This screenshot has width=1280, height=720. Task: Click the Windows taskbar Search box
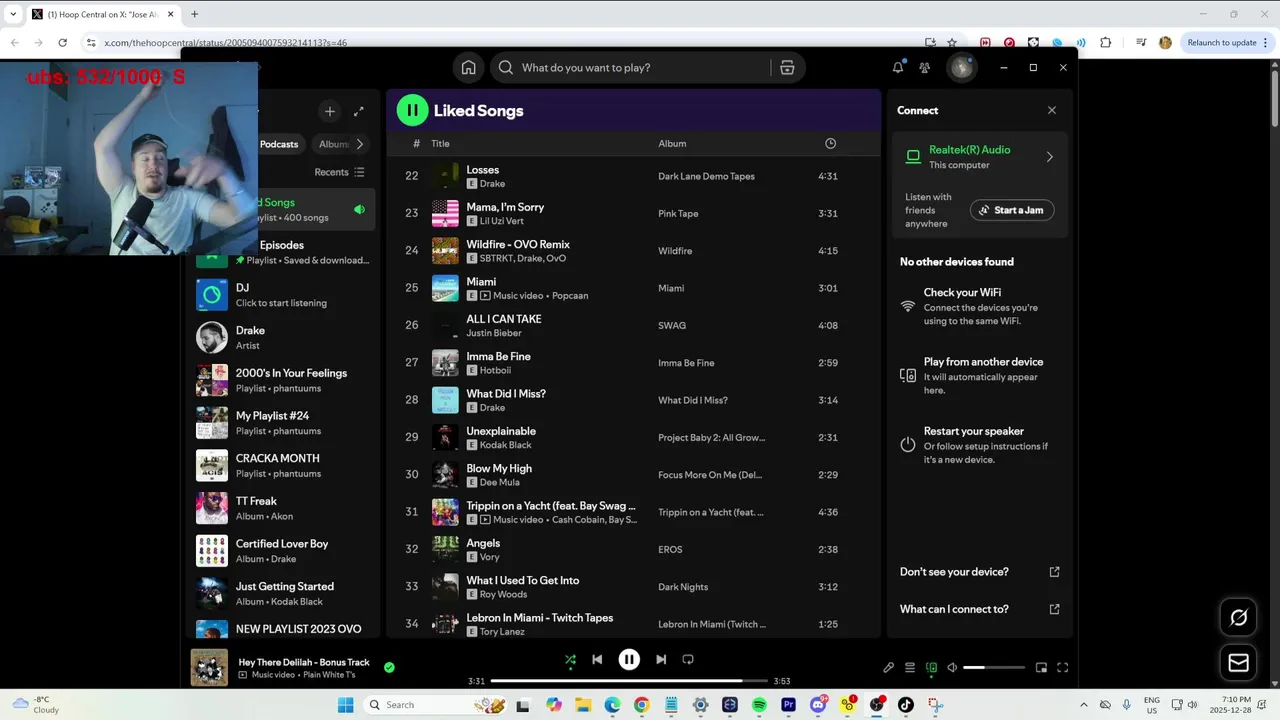coord(435,705)
